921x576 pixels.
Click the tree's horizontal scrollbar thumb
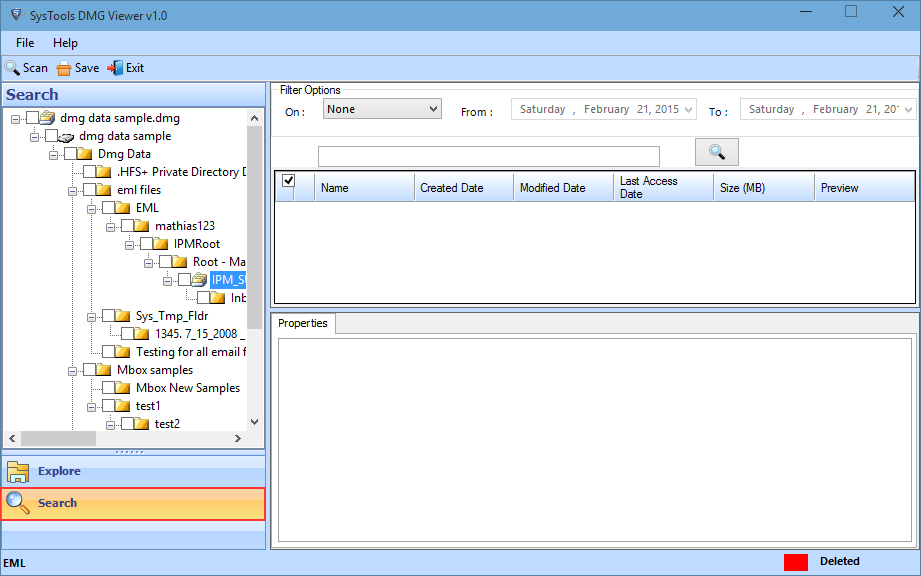58,439
